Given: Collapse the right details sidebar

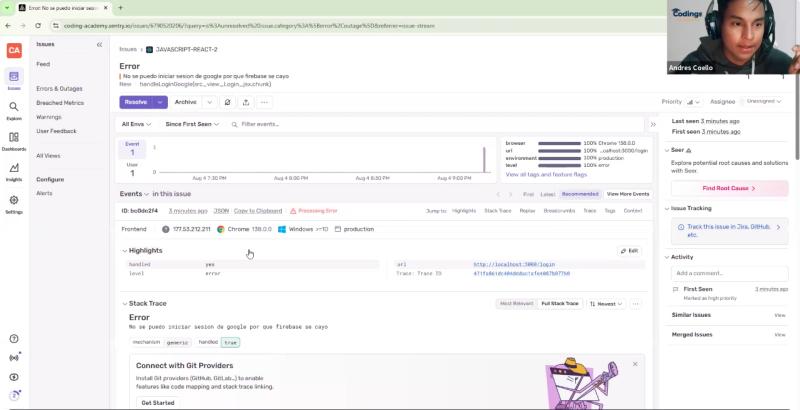Looking at the screenshot, I should tap(653, 124).
